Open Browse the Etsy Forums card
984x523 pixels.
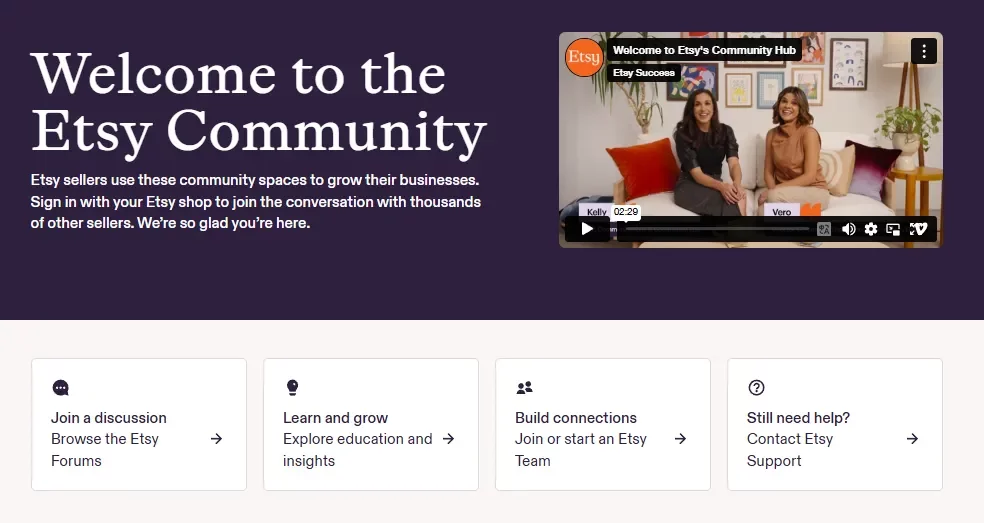[139, 424]
